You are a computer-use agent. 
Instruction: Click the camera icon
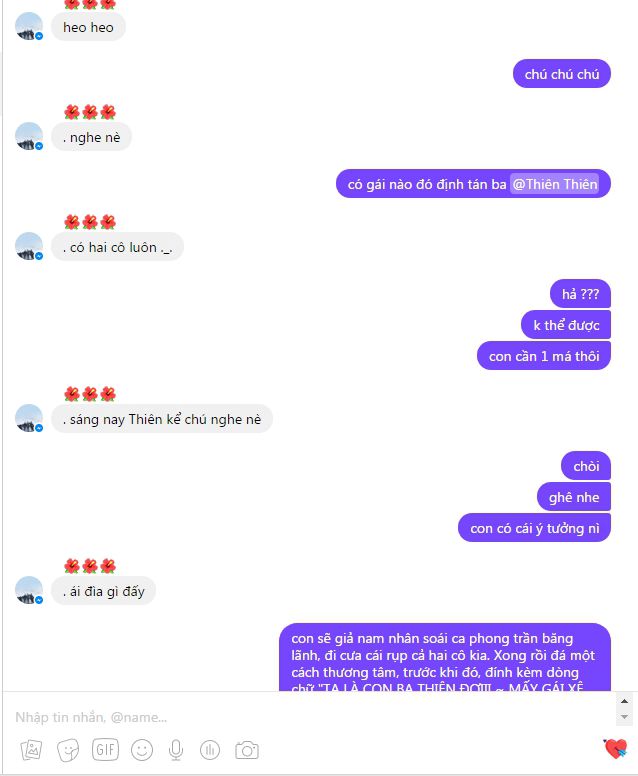coord(246,750)
